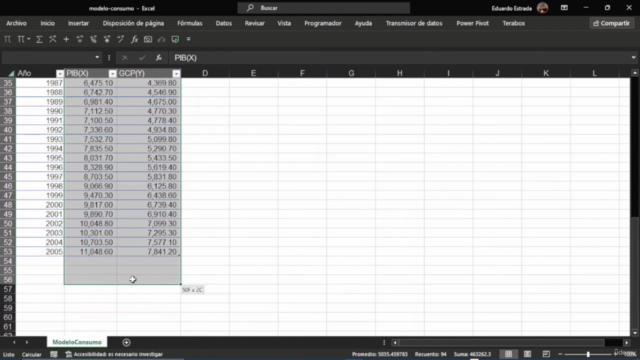The image size is (640, 360).
Task: Click horizontal scrollbar left arrow
Action: click(x=395, y=342)
